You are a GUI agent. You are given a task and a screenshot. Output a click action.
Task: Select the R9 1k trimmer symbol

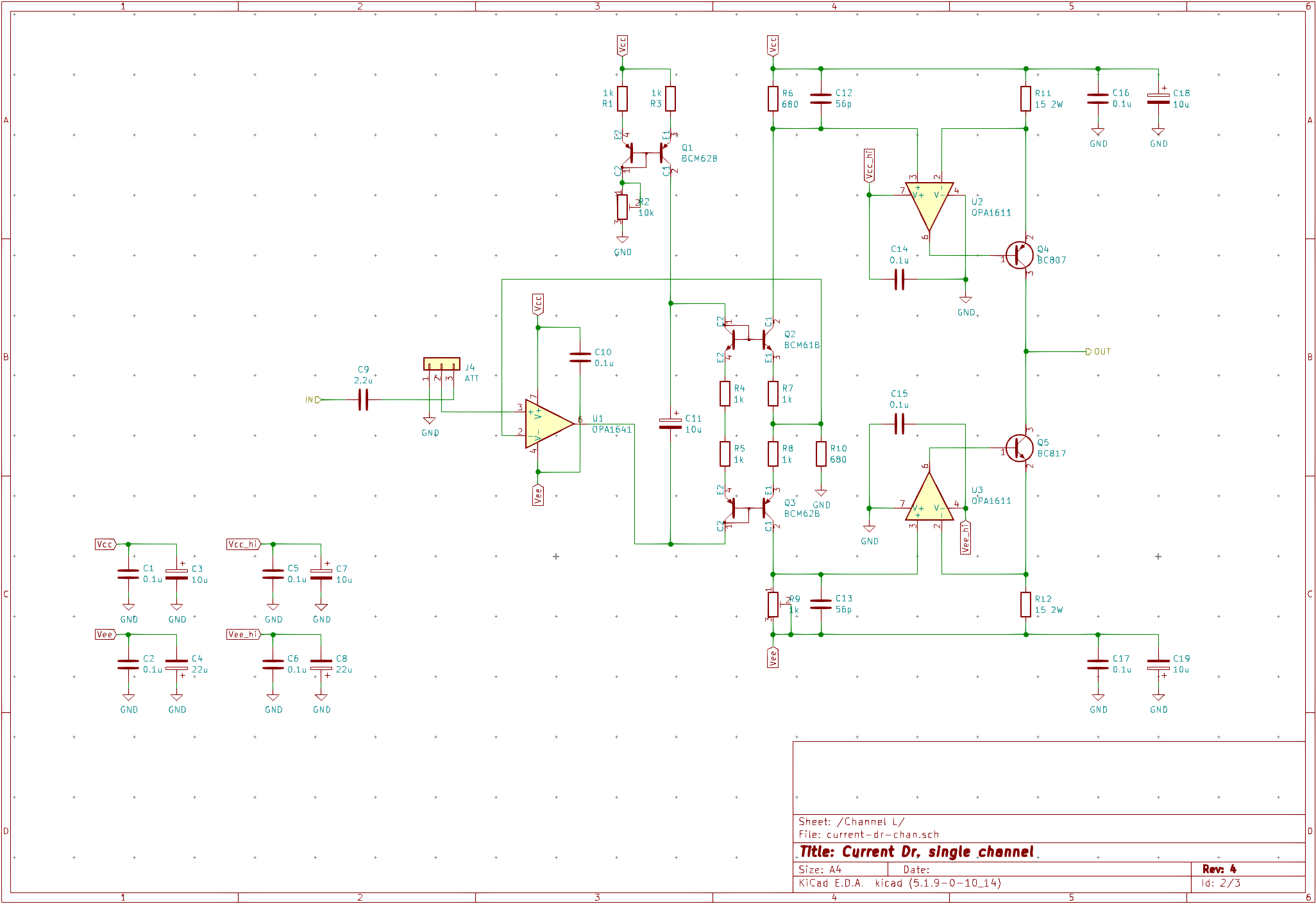773,604
